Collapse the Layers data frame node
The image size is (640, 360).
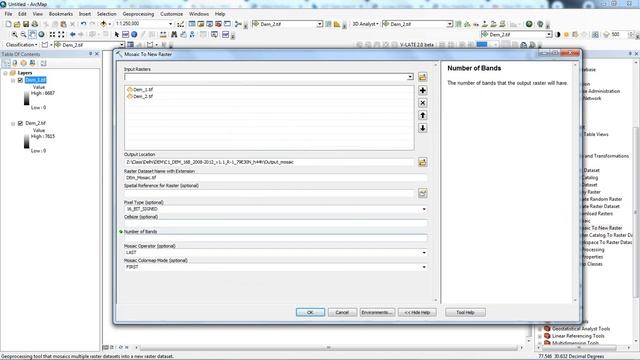5,73
